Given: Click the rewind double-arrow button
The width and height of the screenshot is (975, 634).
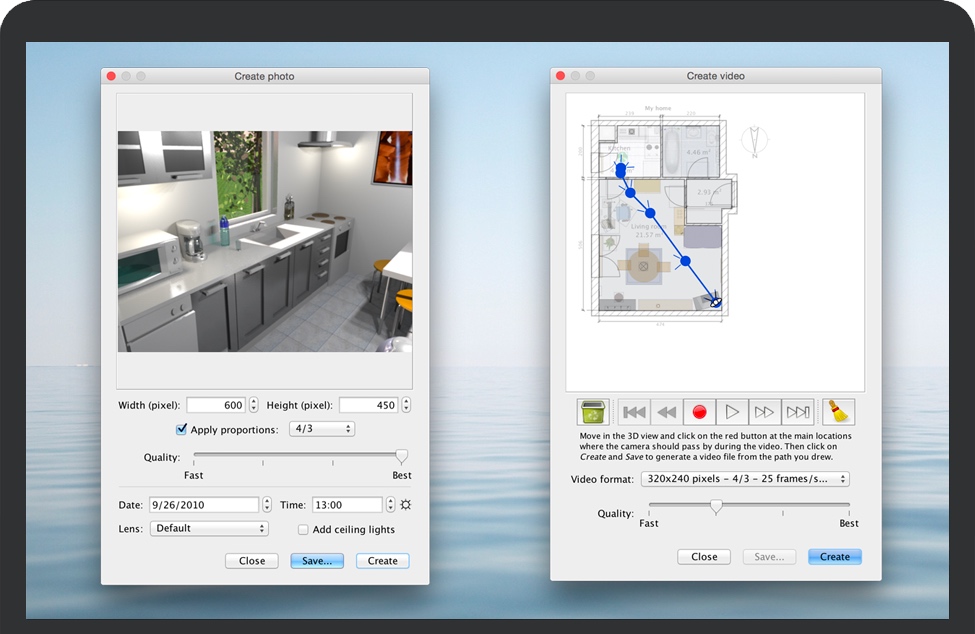Looking at the screenshot, I should click(x=666, y=412).
